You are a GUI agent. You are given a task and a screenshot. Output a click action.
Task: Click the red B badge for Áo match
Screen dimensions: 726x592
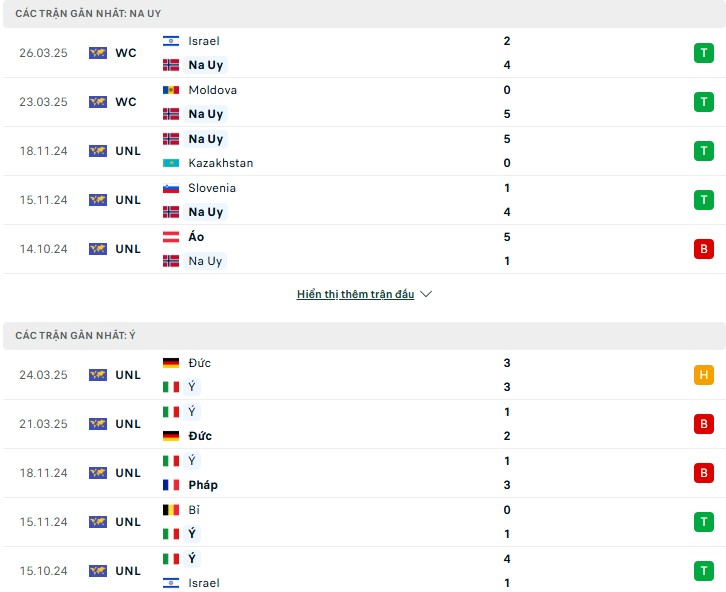(704, 249)
